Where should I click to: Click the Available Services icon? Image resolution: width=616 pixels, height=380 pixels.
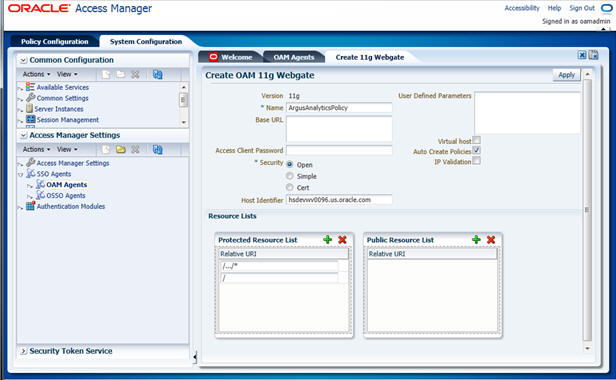(30, 87)
